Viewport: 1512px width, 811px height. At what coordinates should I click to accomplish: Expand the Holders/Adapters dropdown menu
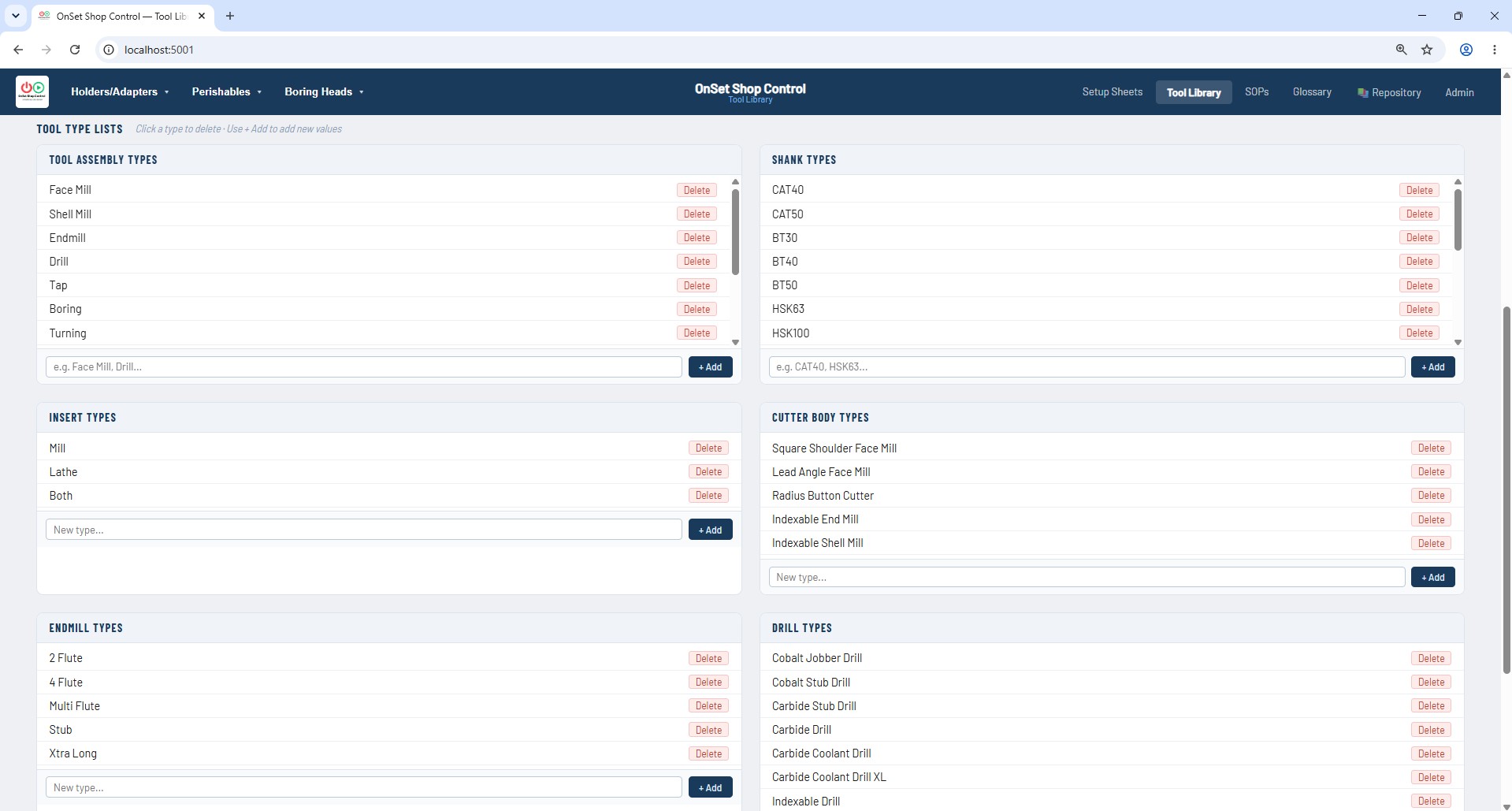coord(120,92)
